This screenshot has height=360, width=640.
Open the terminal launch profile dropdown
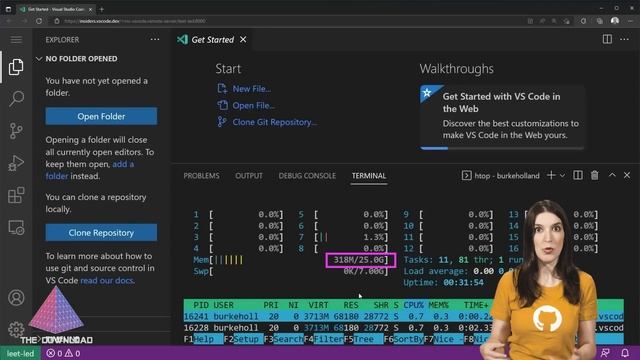tap(562, 176)
